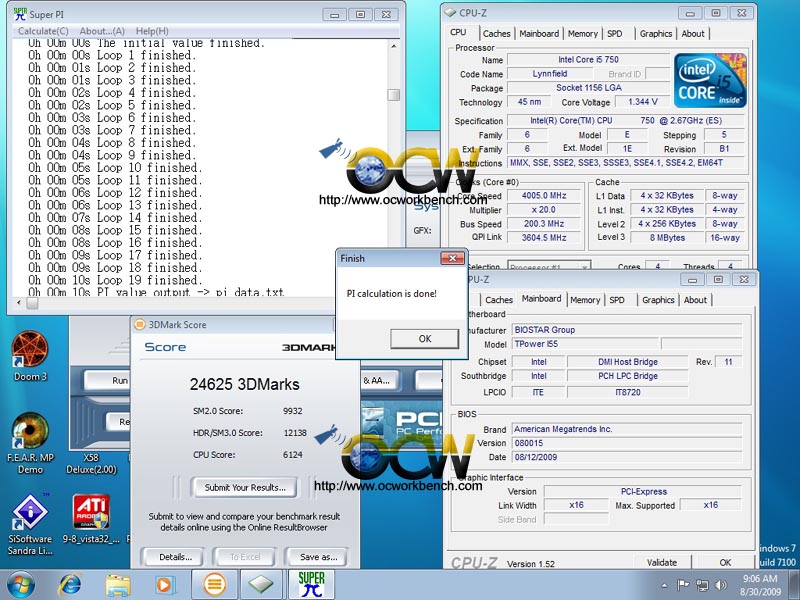Click the 3DMark Score window title icon
The height and width of the screenshot is (600, 800).
pos(139,324)
